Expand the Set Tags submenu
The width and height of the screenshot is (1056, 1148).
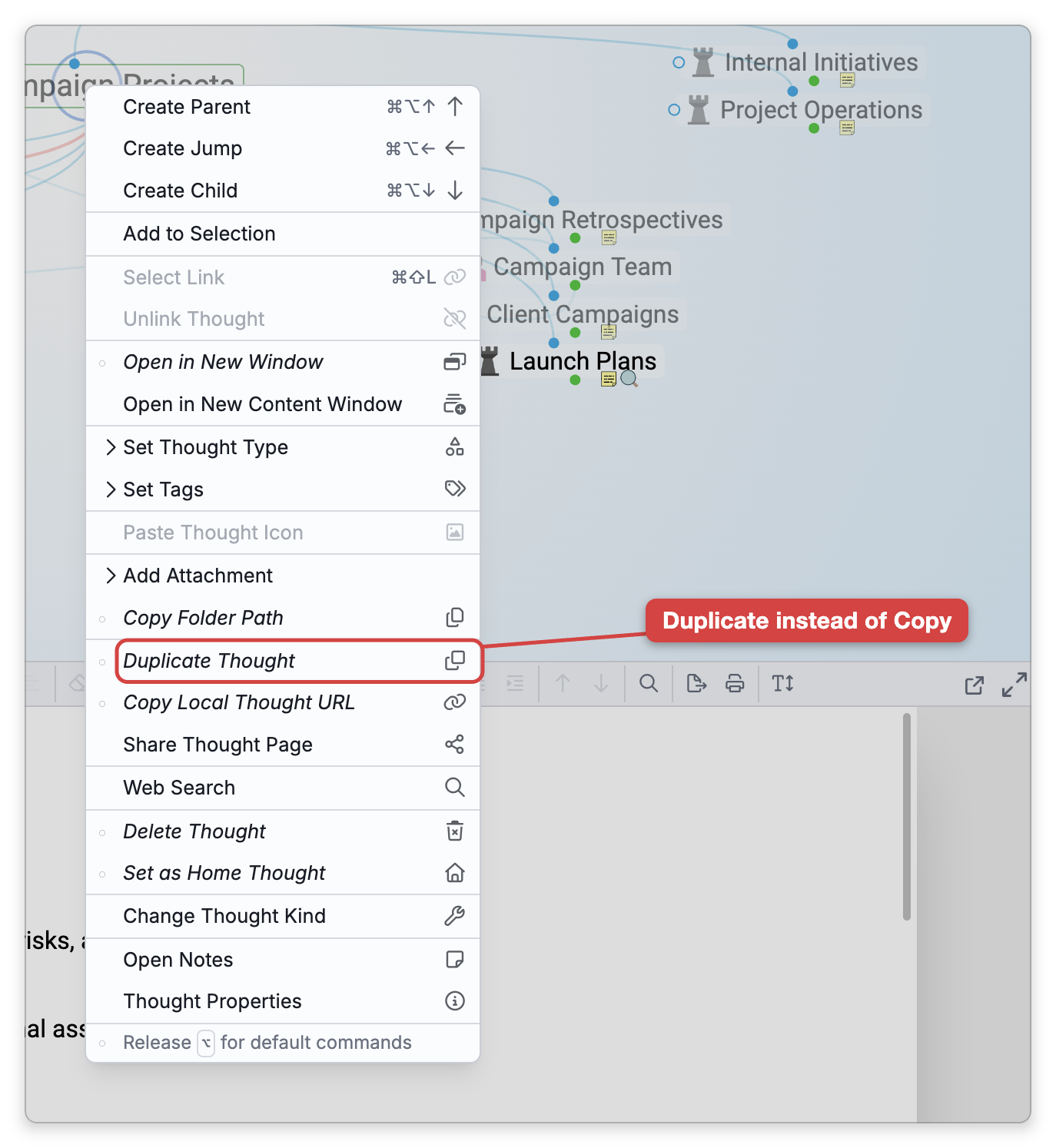point(283,489)
